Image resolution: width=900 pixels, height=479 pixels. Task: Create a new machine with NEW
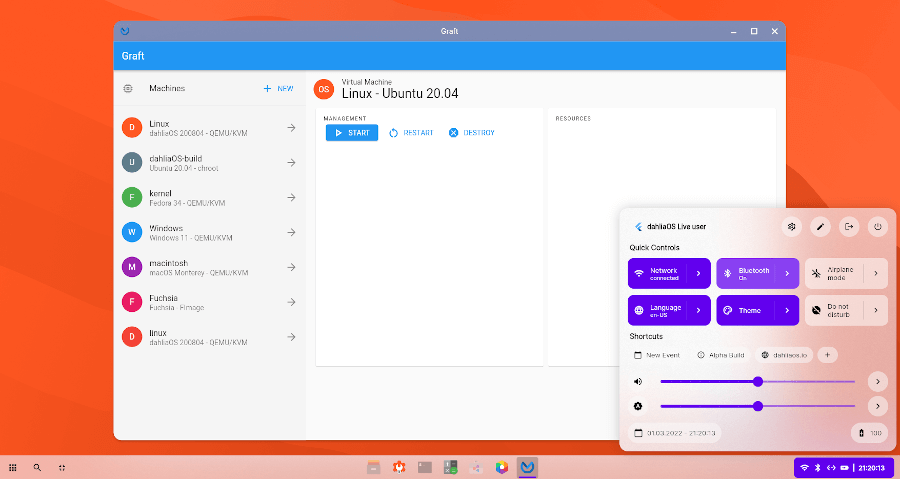pos(278,88)
